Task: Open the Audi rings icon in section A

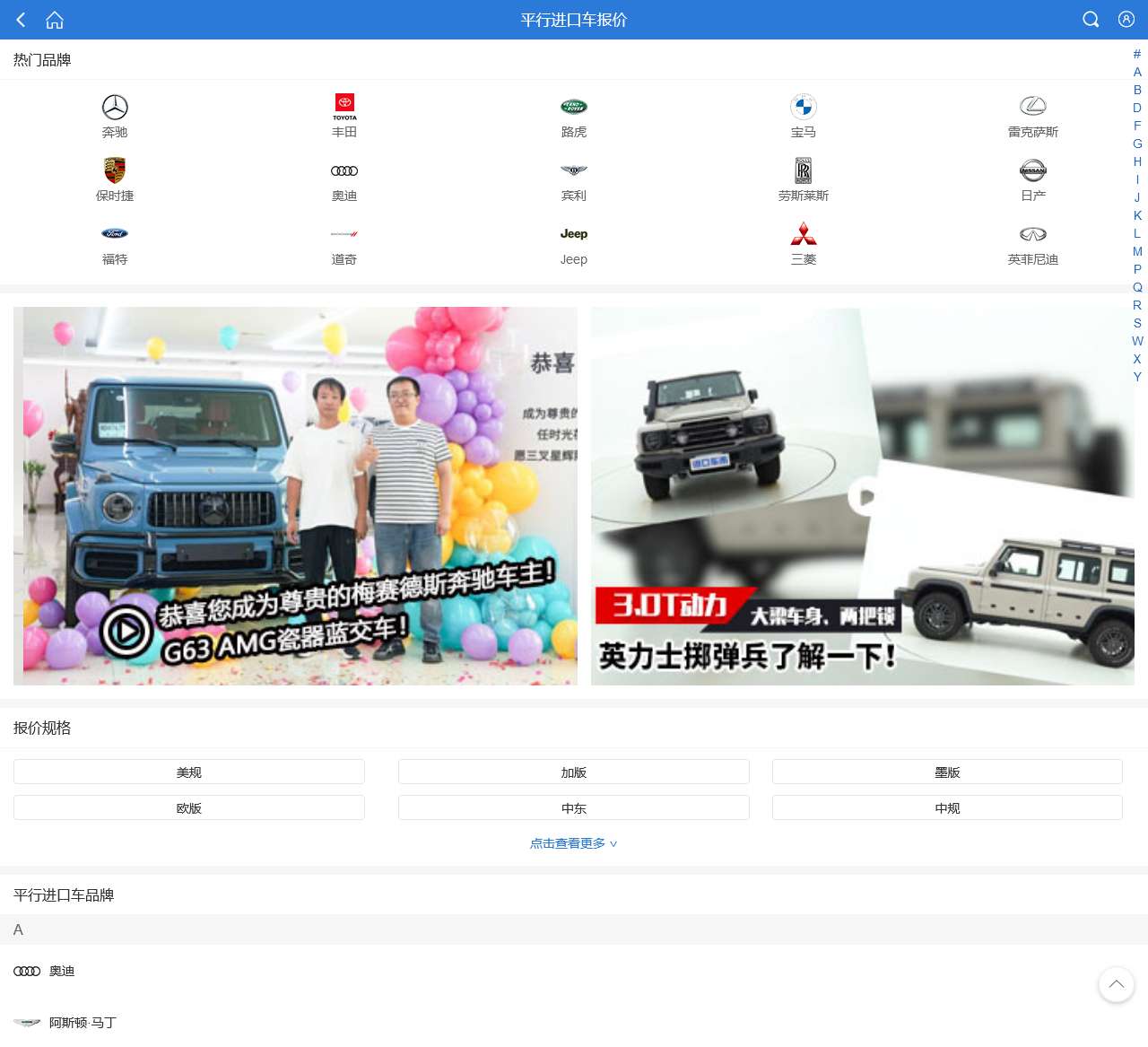Action: (27, 971)
